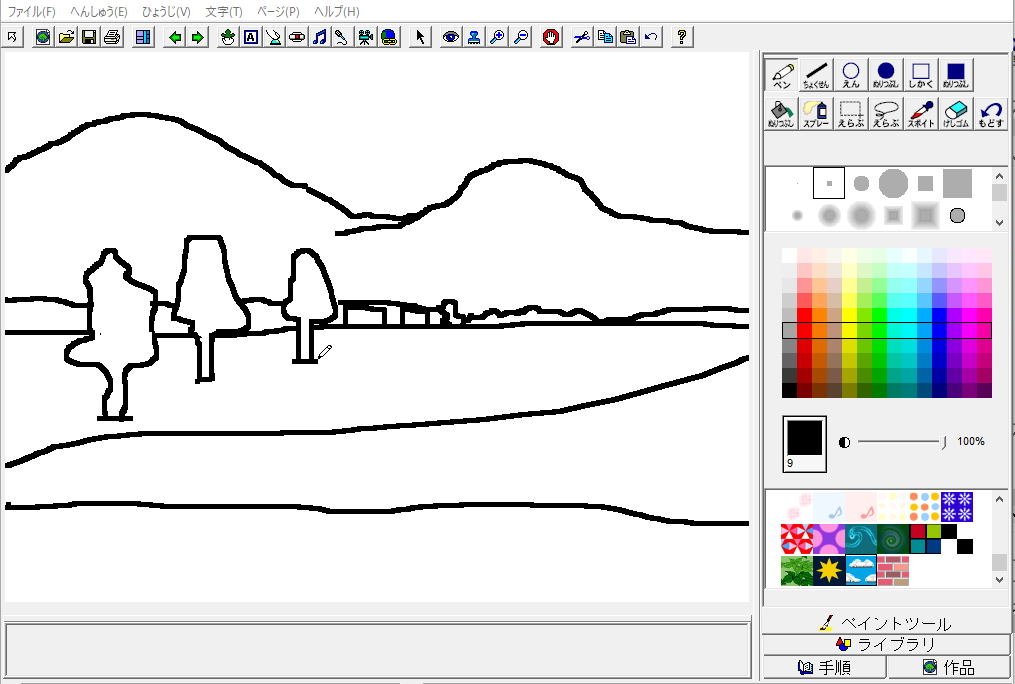This screenshot has height=684, width=1015.
Task: Pick the スプレー spray can tool
Action: [816, 113]
